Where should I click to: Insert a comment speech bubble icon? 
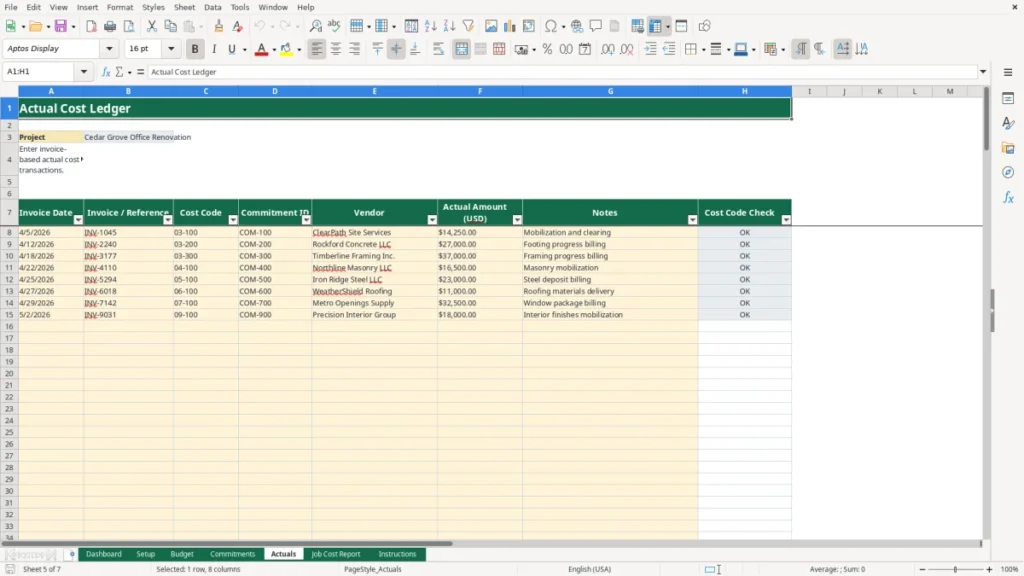pos(596,26)
